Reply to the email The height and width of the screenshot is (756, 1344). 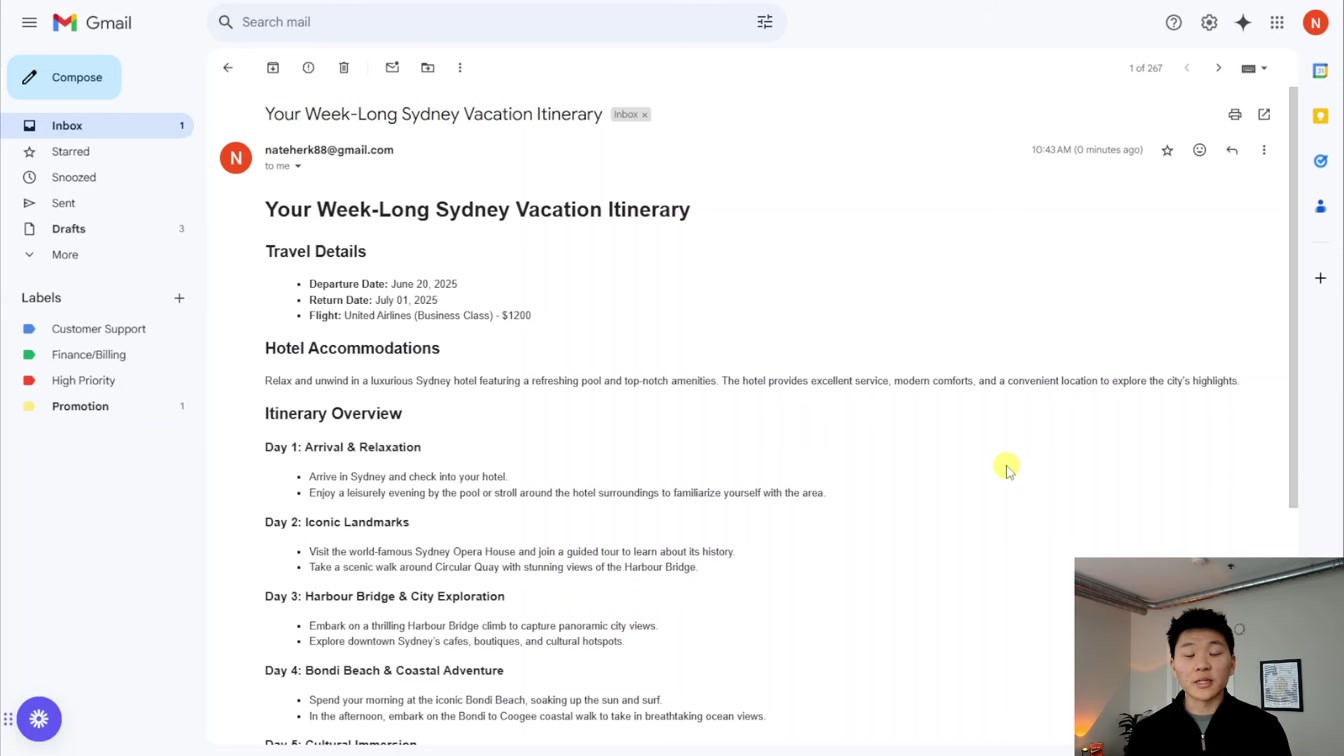click(x=1232, y=150)
